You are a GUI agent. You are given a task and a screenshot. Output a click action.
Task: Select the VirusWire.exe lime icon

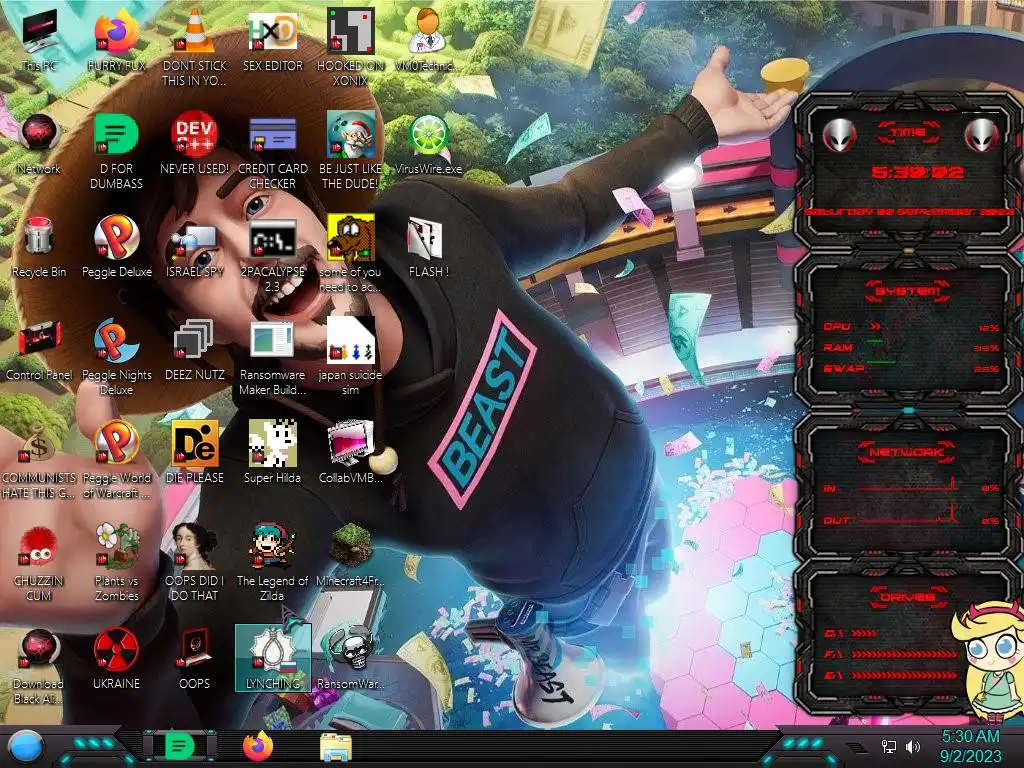[428, 144]
